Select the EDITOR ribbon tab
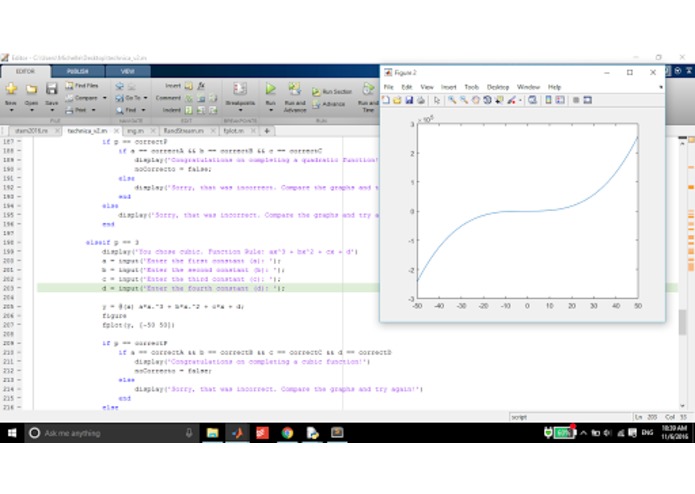Screen dimensions: 695x494 [x=25, y=71]
